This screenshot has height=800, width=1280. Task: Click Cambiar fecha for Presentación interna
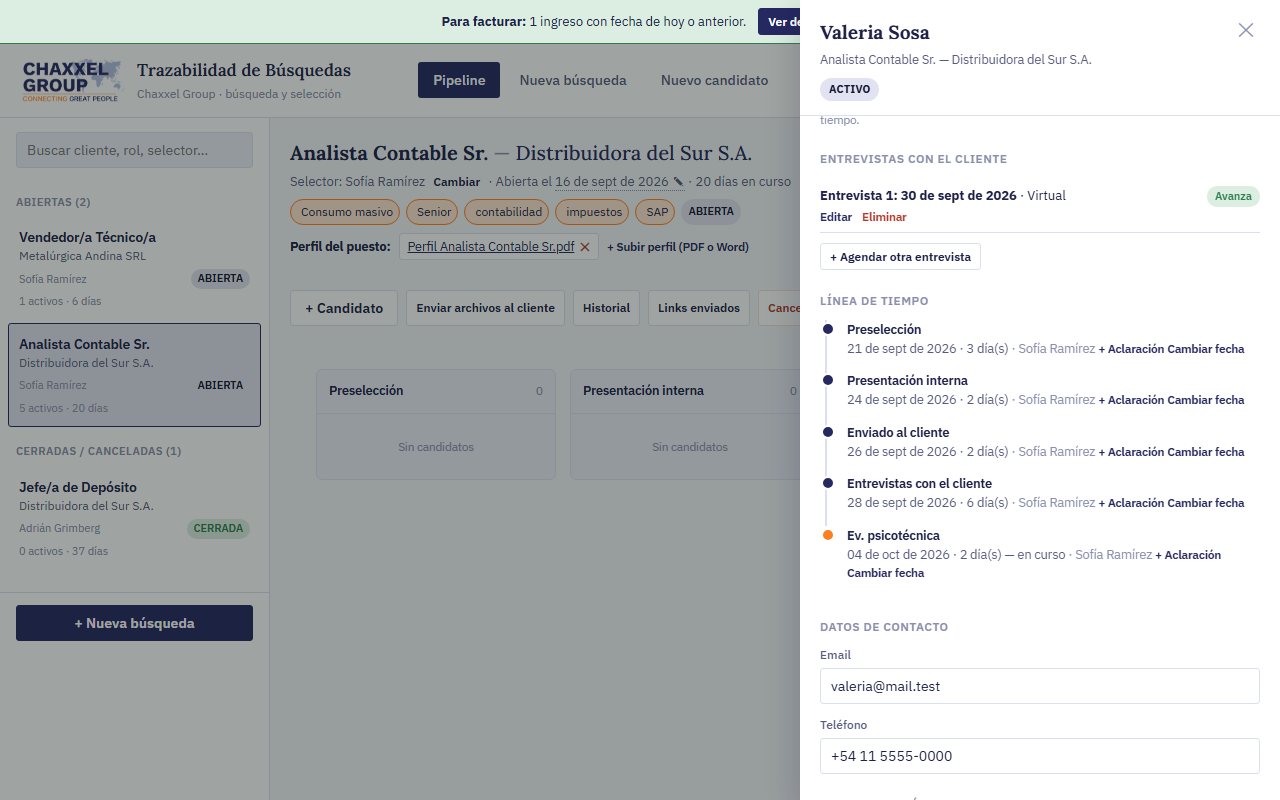(1206, 400)
